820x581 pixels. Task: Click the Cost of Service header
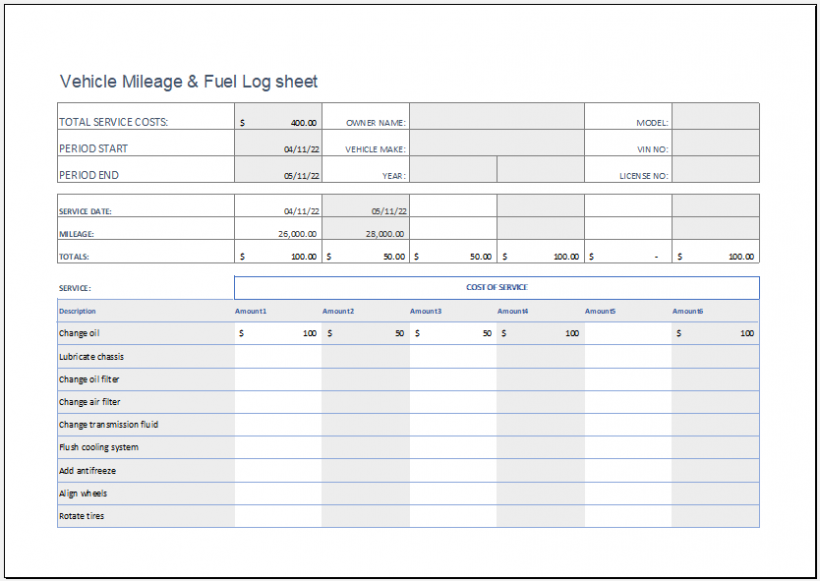(497, 288)
